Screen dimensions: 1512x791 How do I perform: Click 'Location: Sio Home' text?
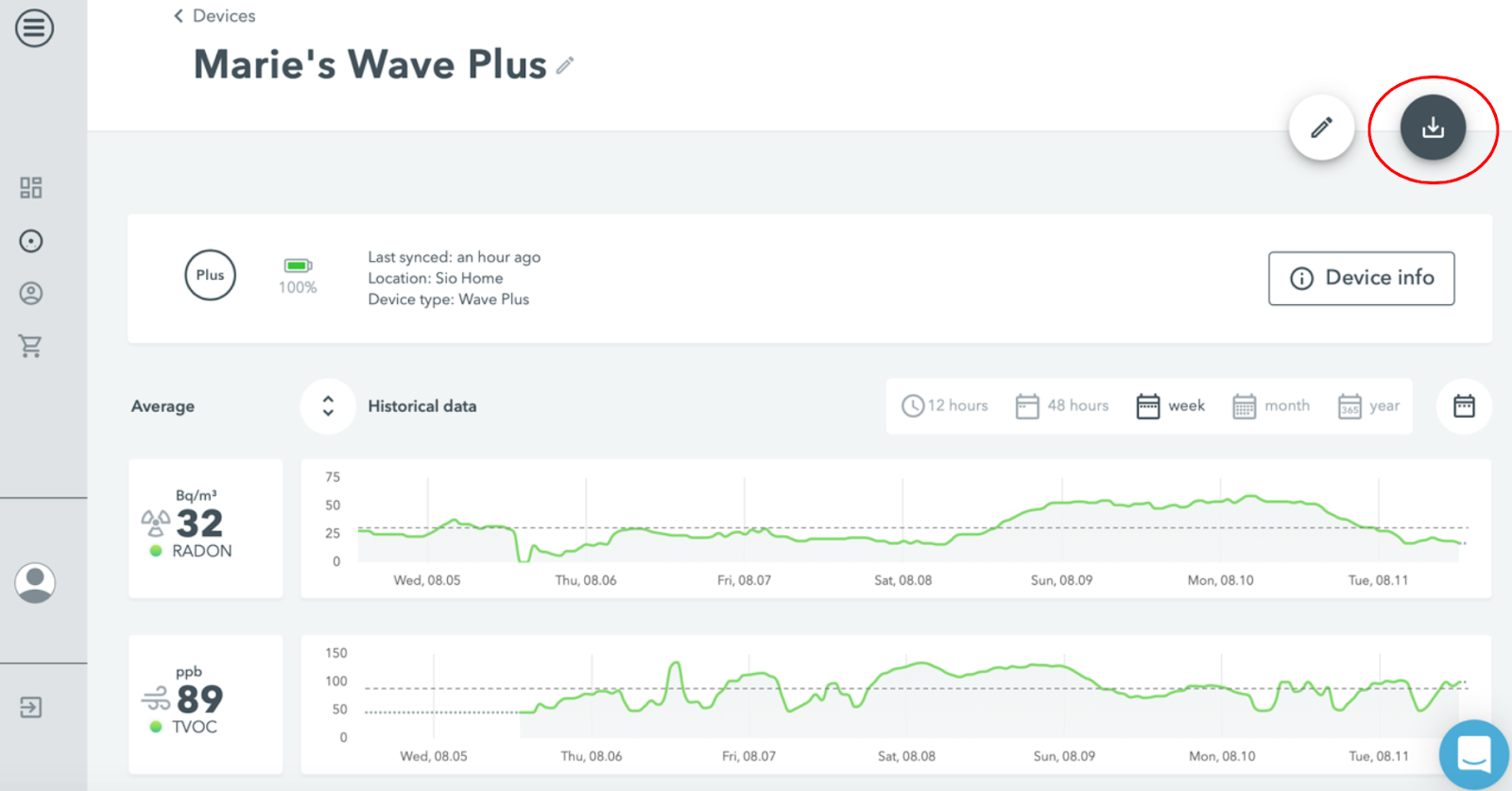pos(436,278)
